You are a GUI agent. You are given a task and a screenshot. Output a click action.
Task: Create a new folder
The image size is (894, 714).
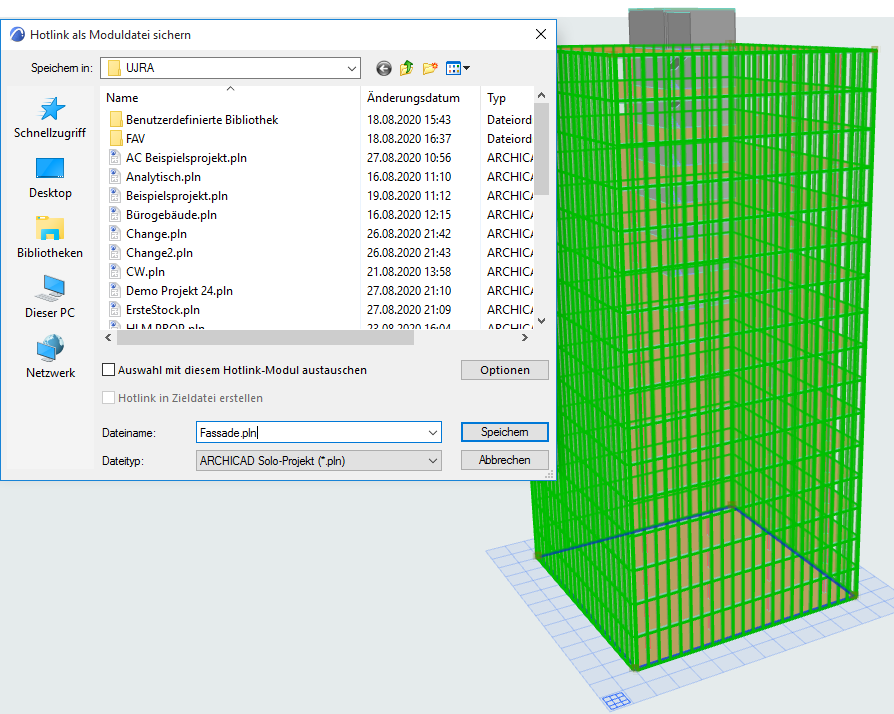click(431, 68)
